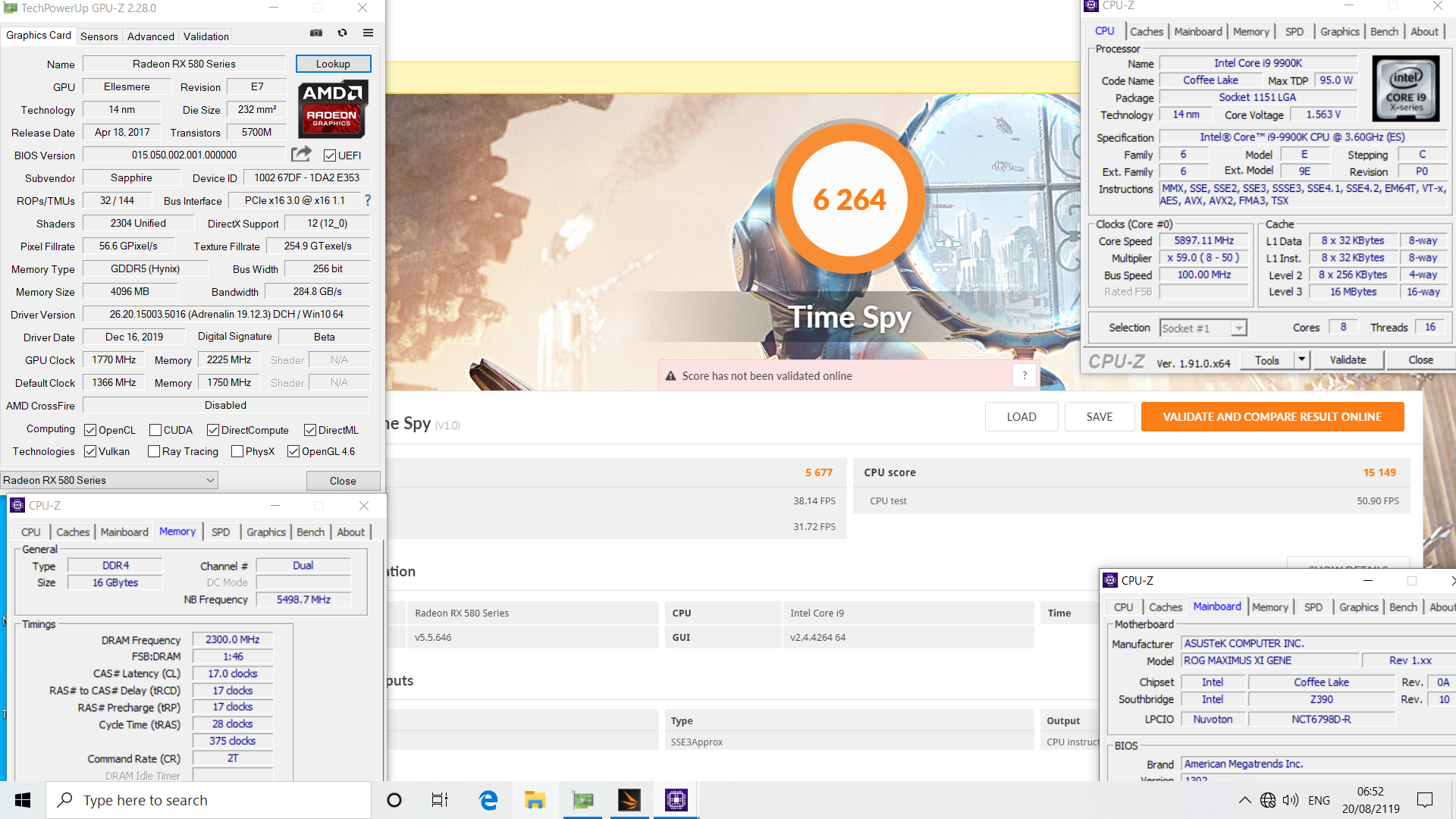Image resolution: width=1456 pixels, height=819 pixels.
Task: Toggle the Vulkan checkbox
Action: (x=90, y=451)
